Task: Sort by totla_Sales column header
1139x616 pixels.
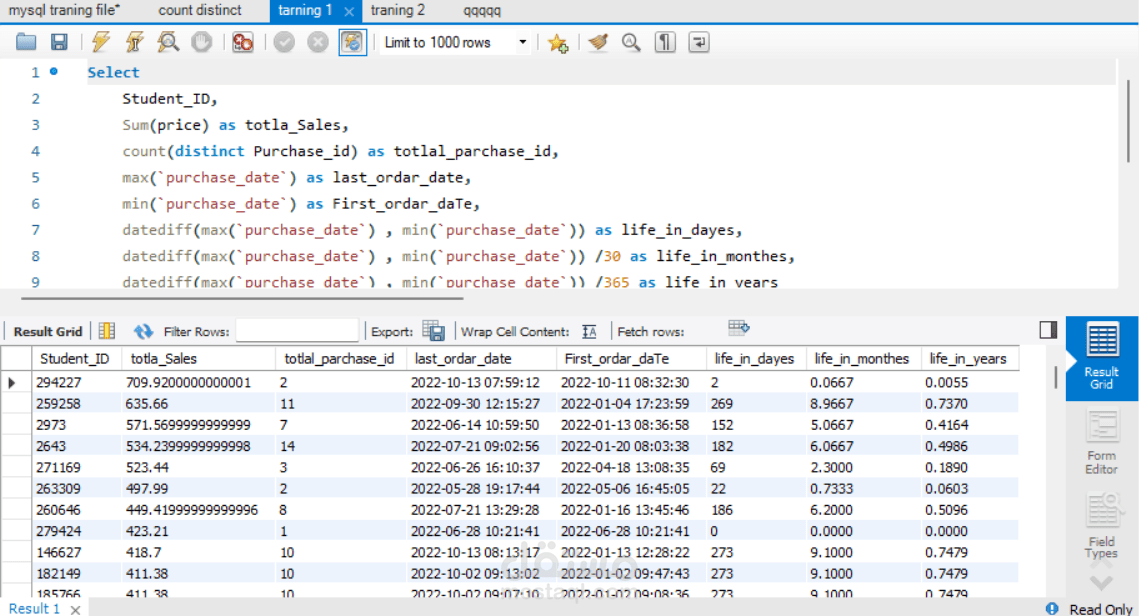Action: [x=198, y=358]
